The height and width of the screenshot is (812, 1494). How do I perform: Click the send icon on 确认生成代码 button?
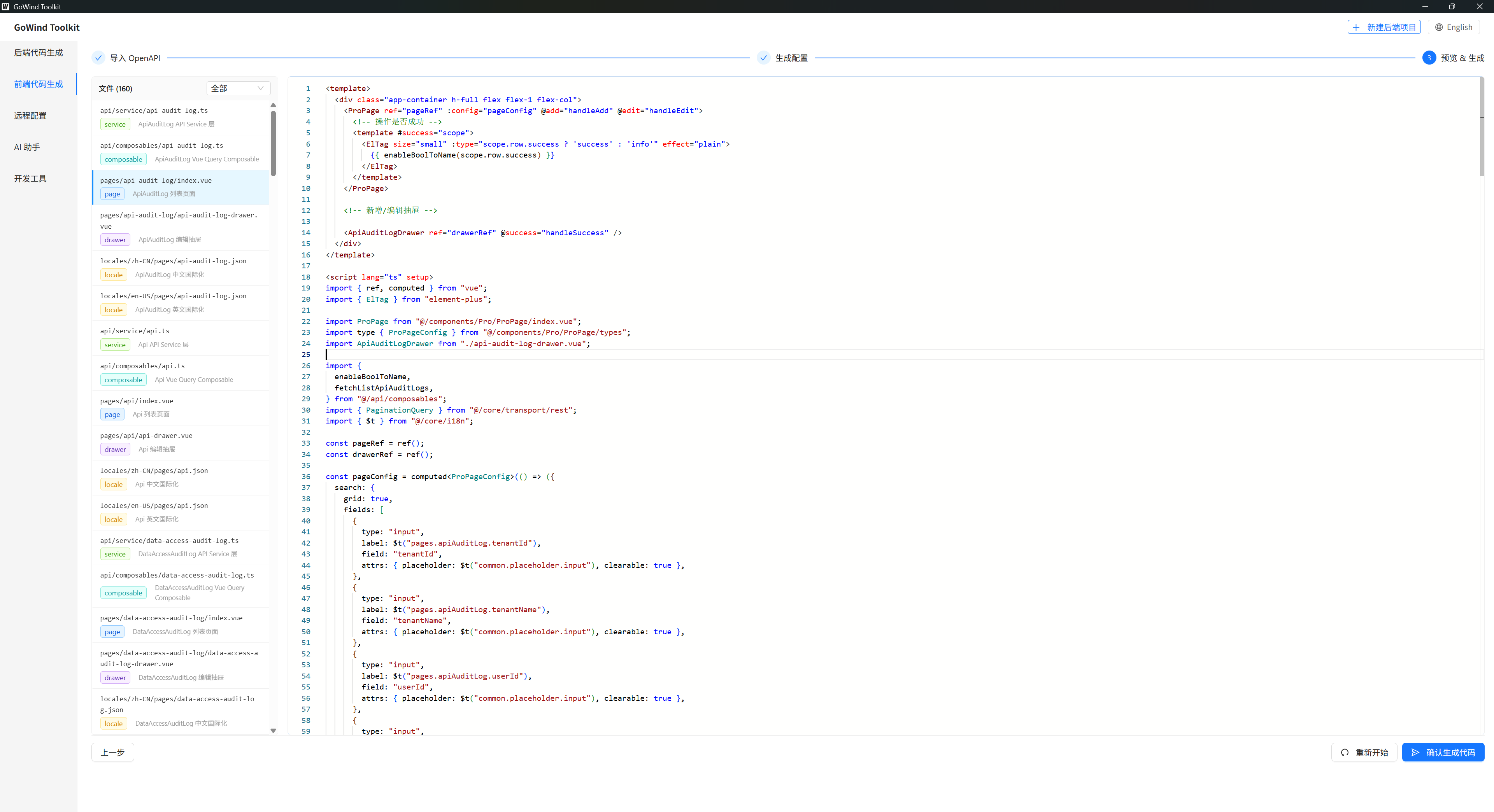click(1416, 752)
